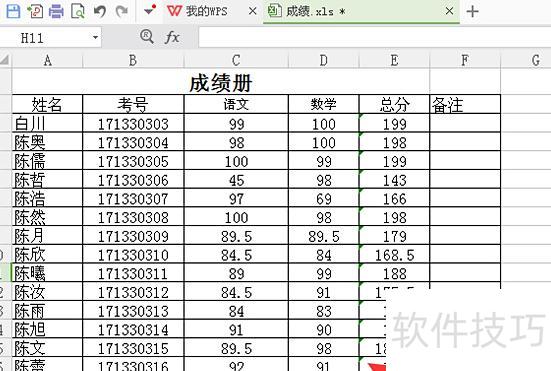Select column C header
551x371 pixels.
236,60
